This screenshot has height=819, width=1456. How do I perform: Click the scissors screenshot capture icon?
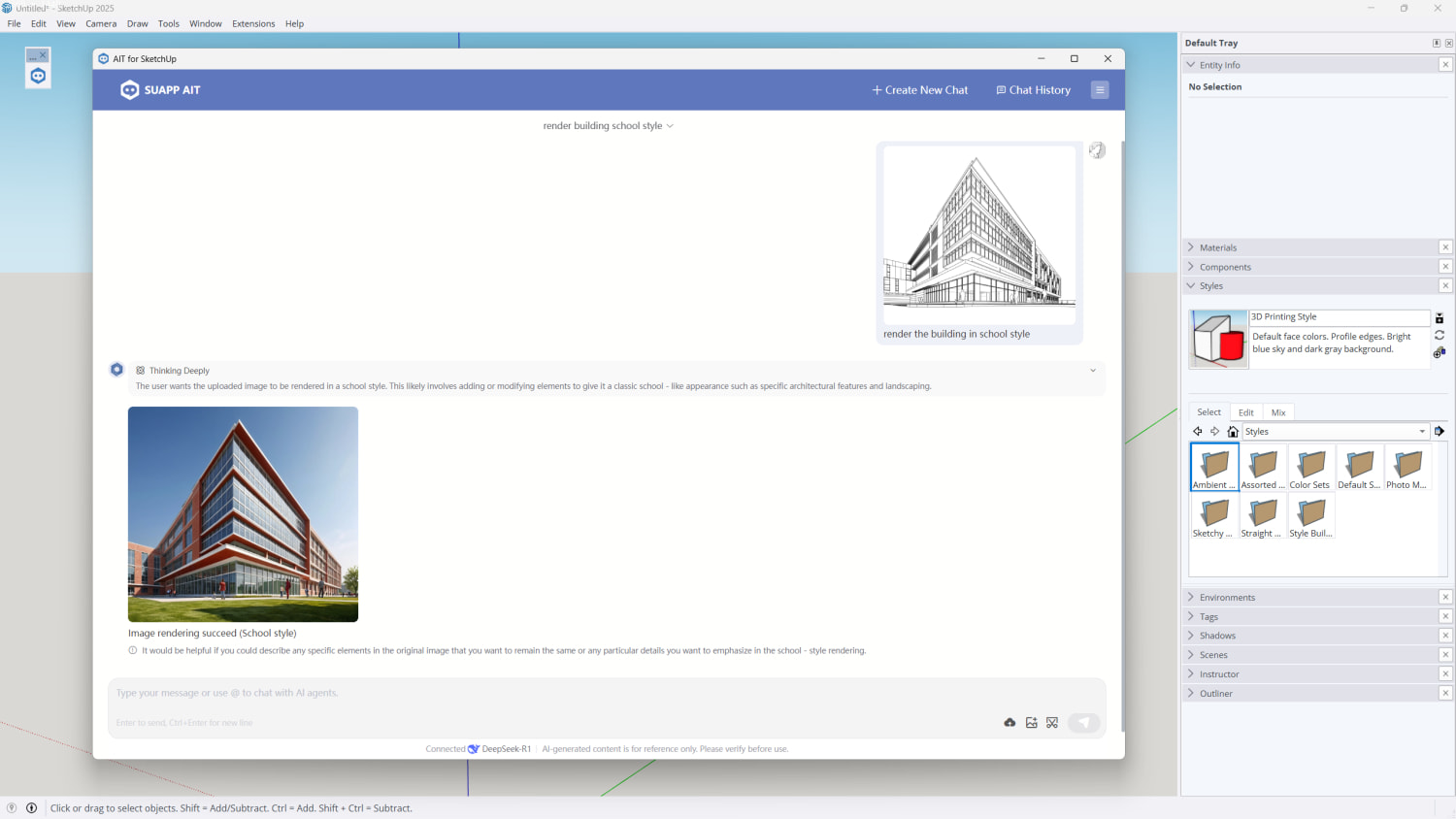pyautogui.click(x=1052, y=723)
